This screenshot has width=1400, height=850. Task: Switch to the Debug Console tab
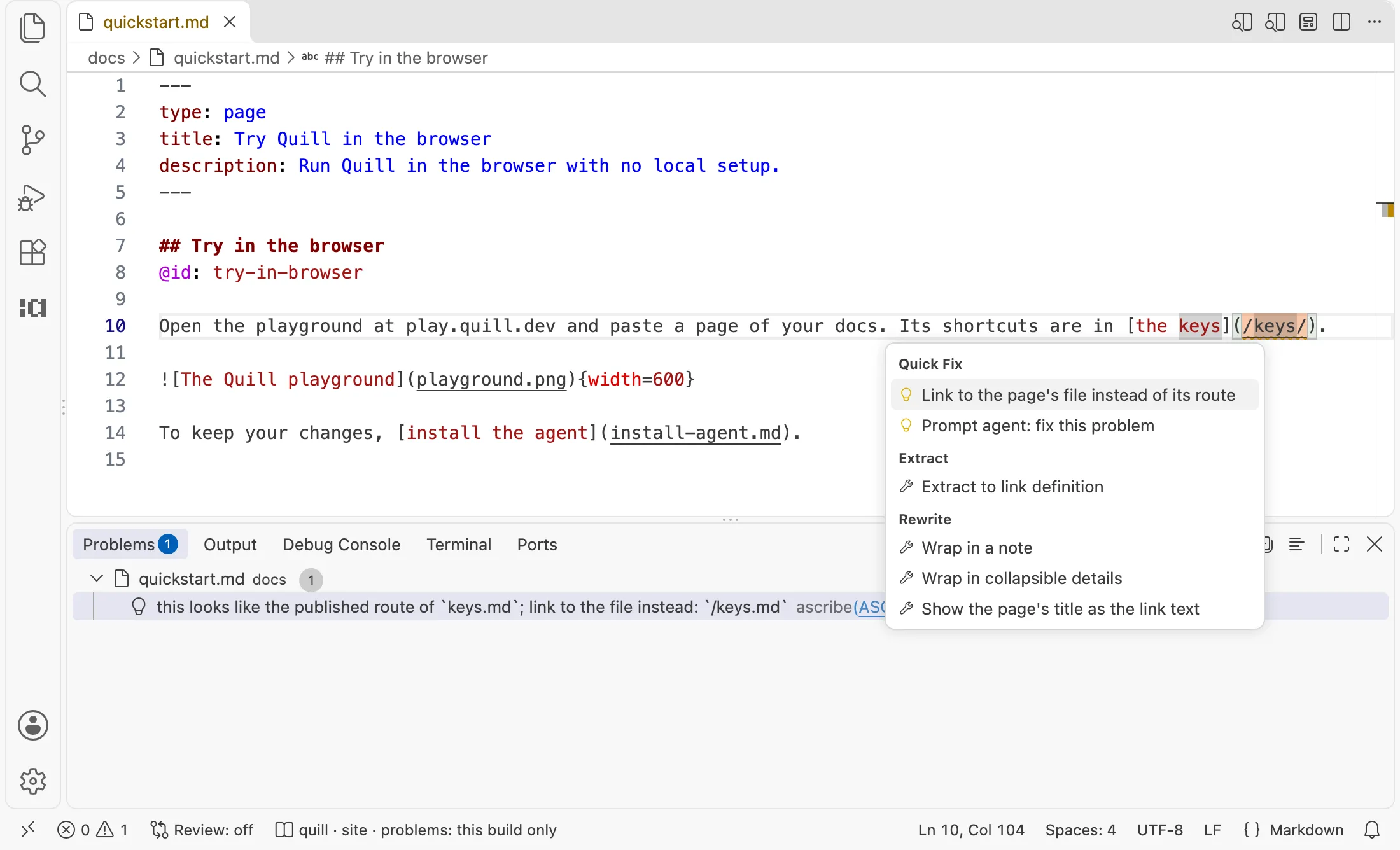(341, 545)
